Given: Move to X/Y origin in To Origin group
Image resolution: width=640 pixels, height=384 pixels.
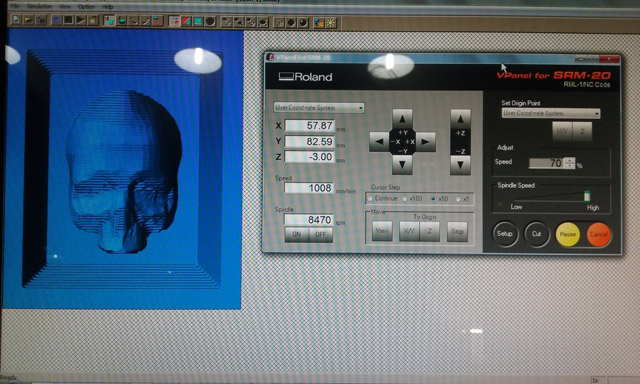Looking at the screenshot, I should (x=409, y=231).
